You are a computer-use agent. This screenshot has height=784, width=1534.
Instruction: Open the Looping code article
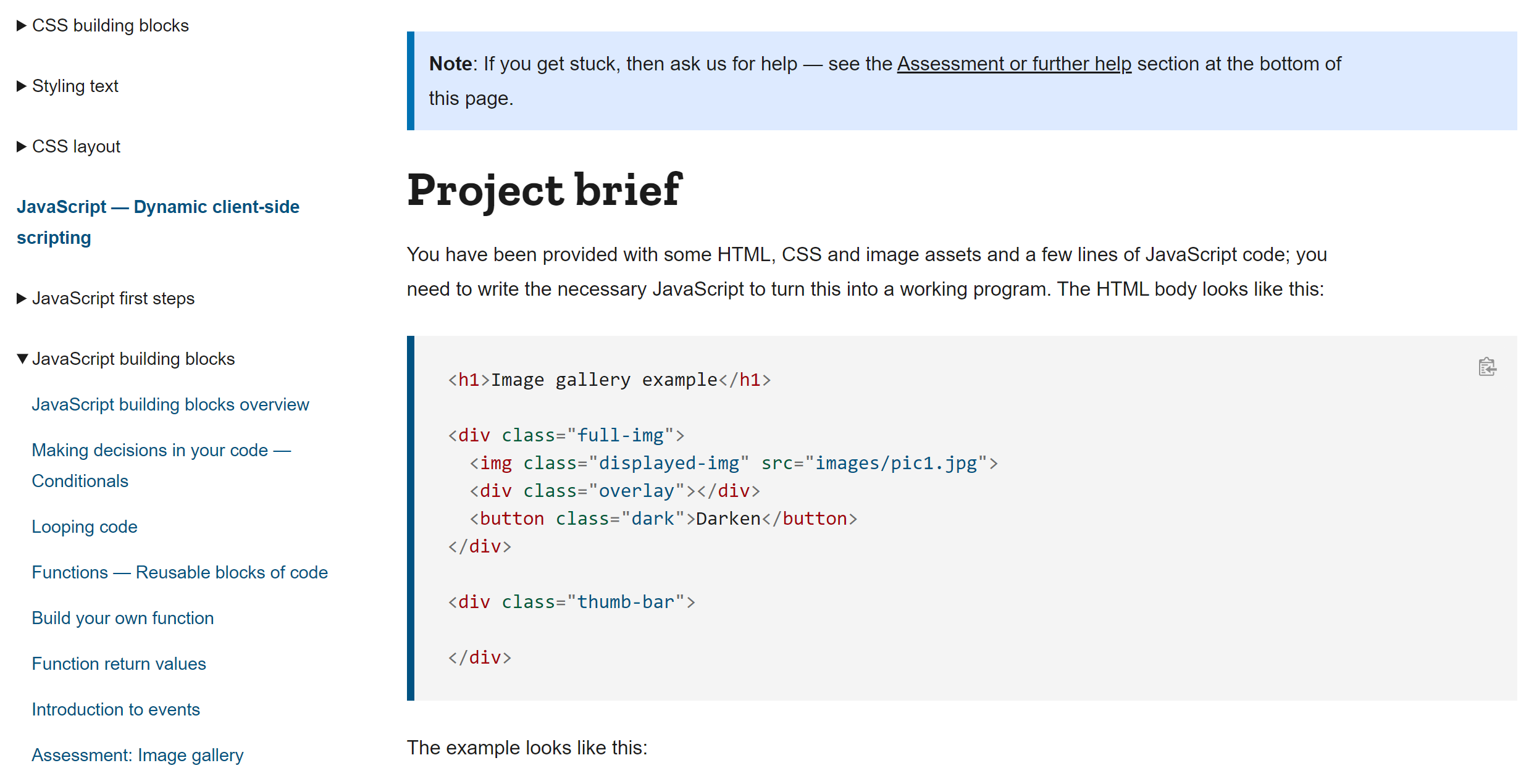coord(85,527)
